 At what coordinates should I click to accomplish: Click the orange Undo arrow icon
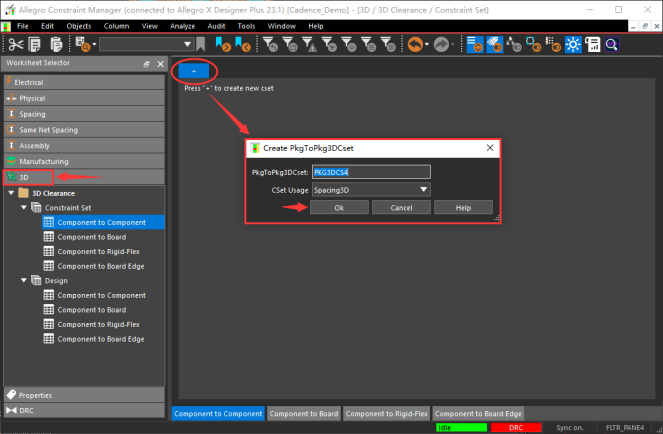click(415, 44)
